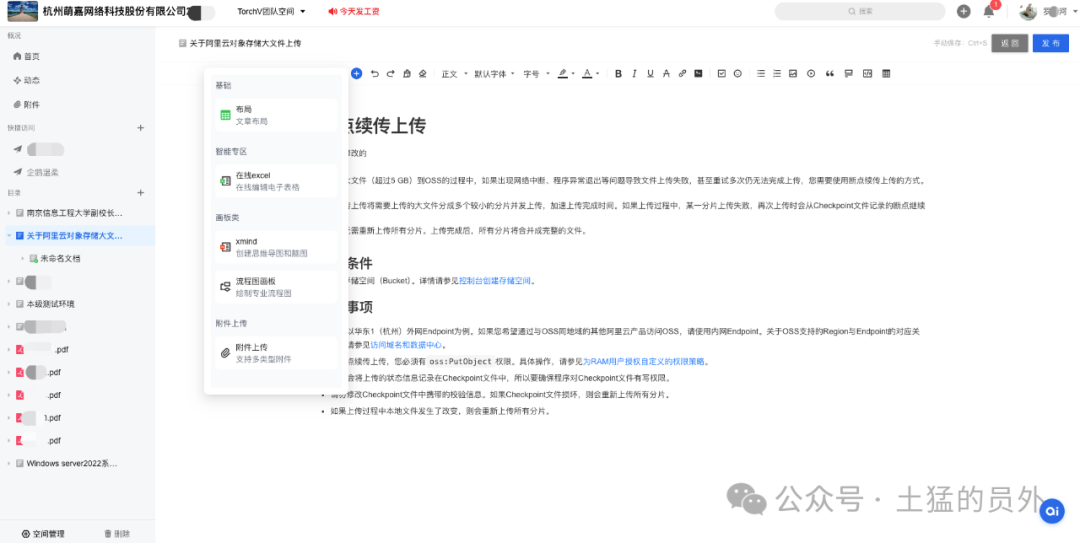Open the emoji picker
Screen dimensions: 1080x543
coord(738,74)
